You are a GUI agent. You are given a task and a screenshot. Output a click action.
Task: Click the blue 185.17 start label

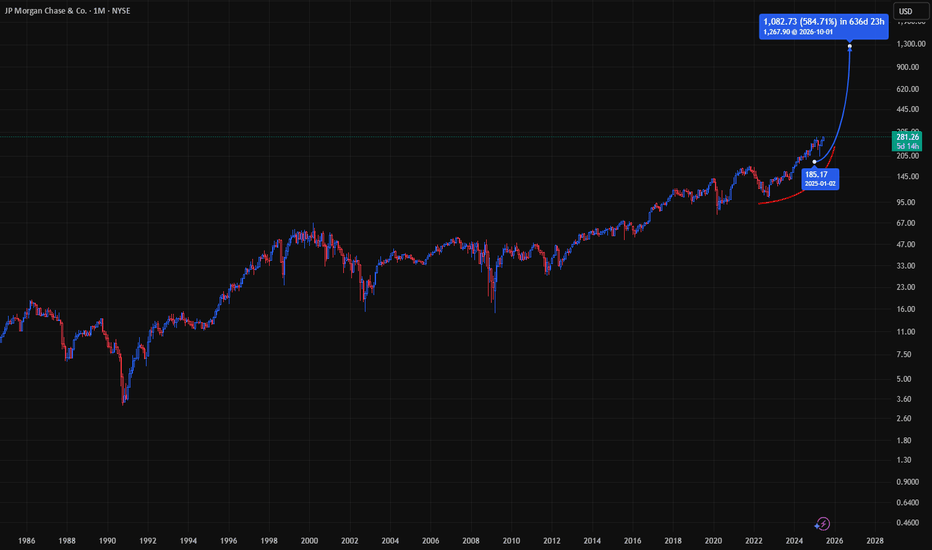pyautogui.click(x=820, y=178)
